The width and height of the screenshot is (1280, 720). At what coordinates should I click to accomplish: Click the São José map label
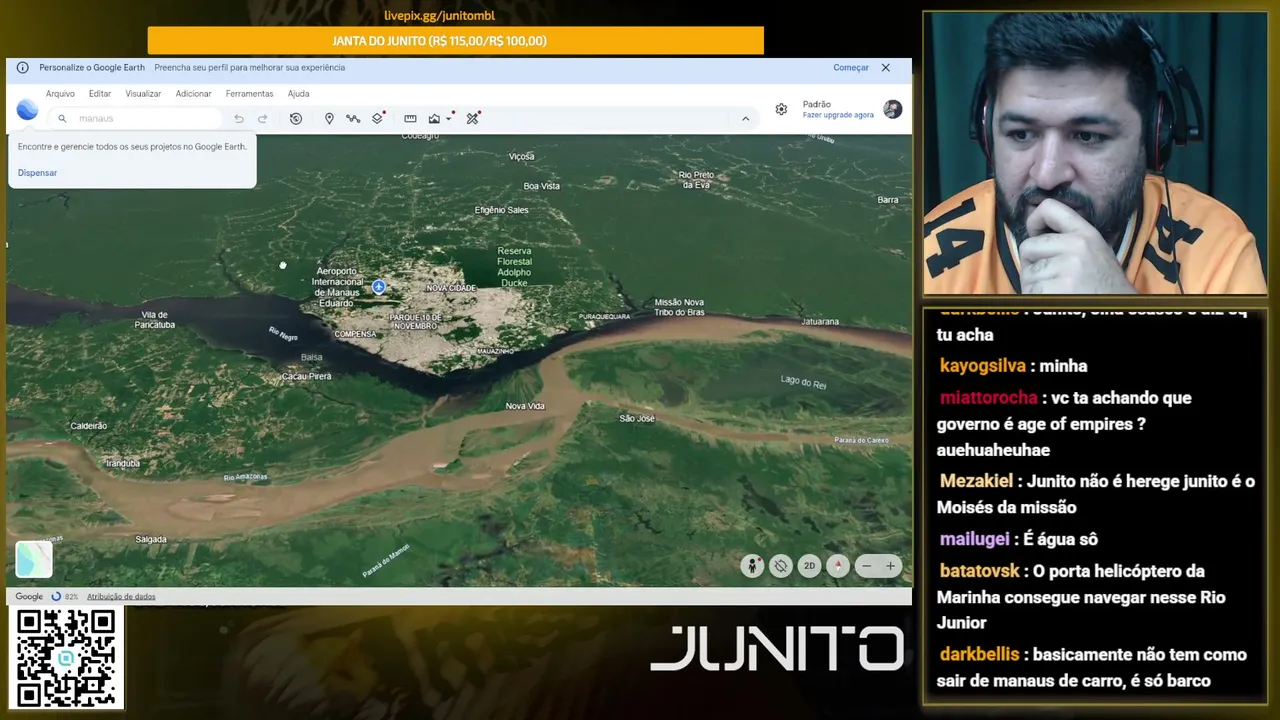coord(637,418)
